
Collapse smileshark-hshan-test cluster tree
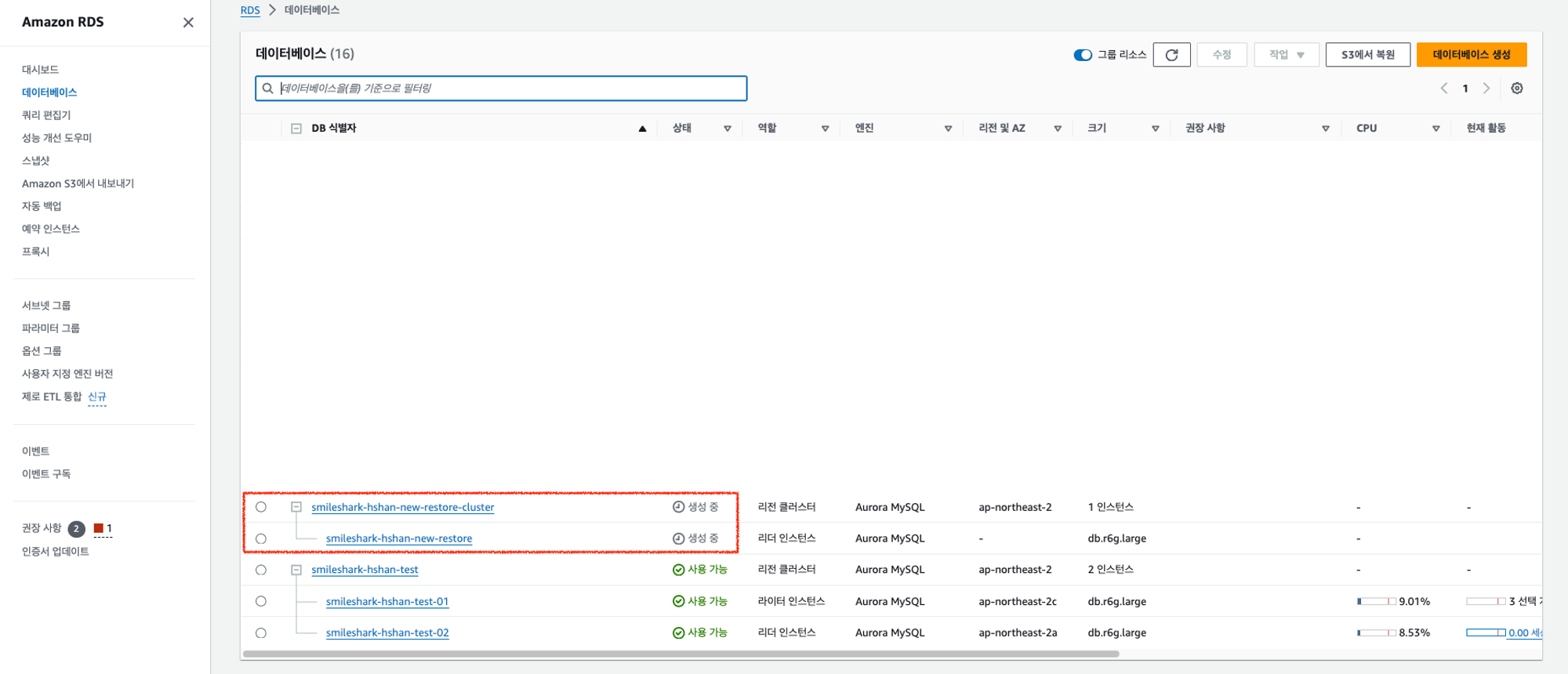coord(296,570)
